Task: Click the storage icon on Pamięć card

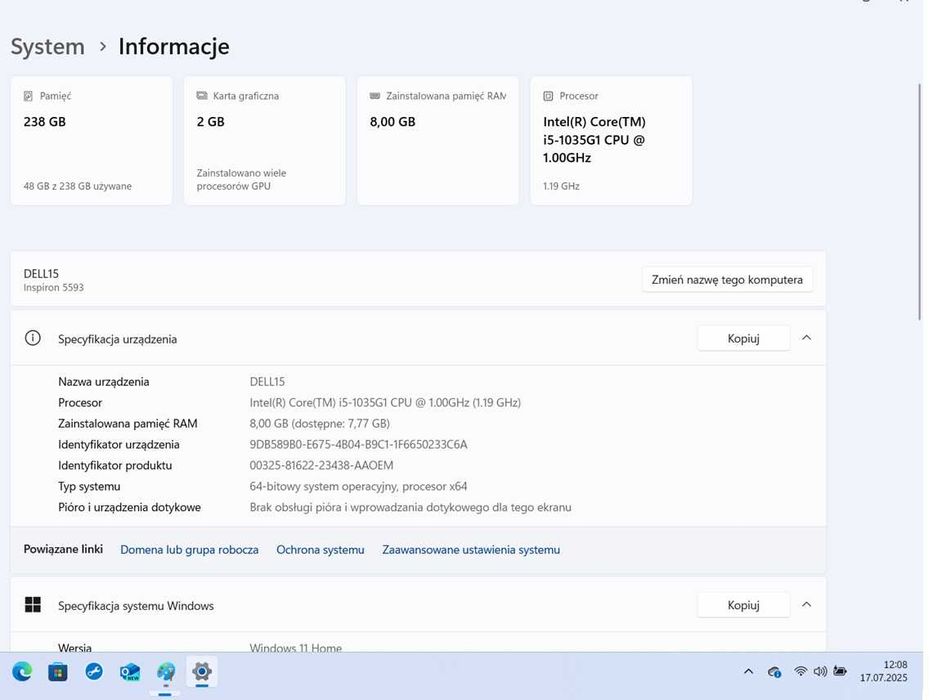Action: 28,96
